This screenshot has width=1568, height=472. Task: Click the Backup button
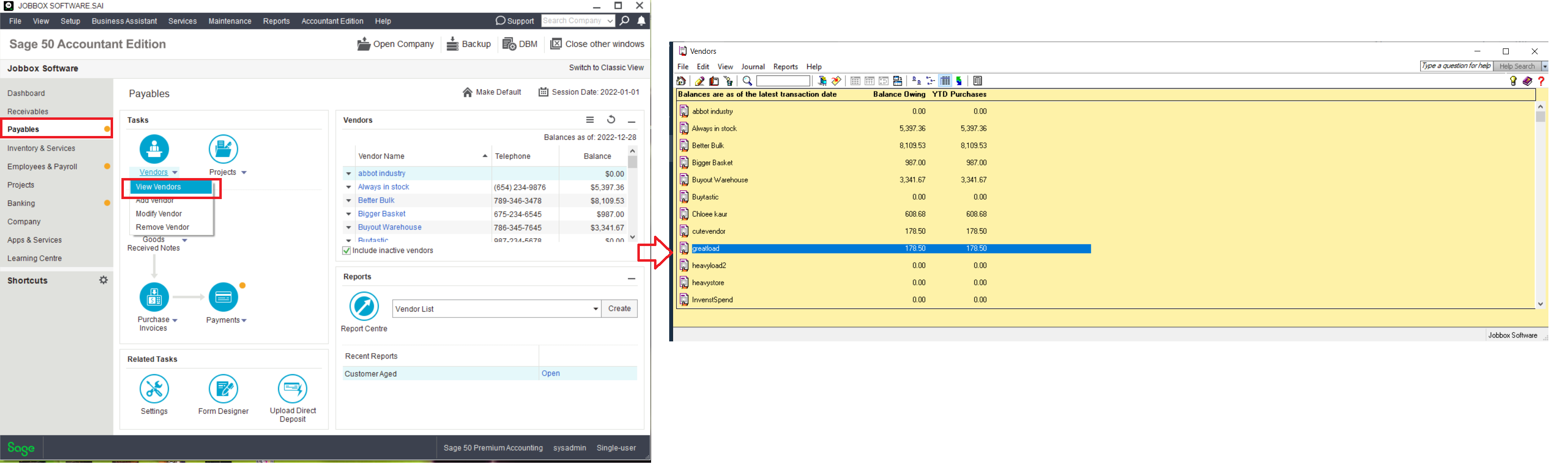click(x=468, y=45)
